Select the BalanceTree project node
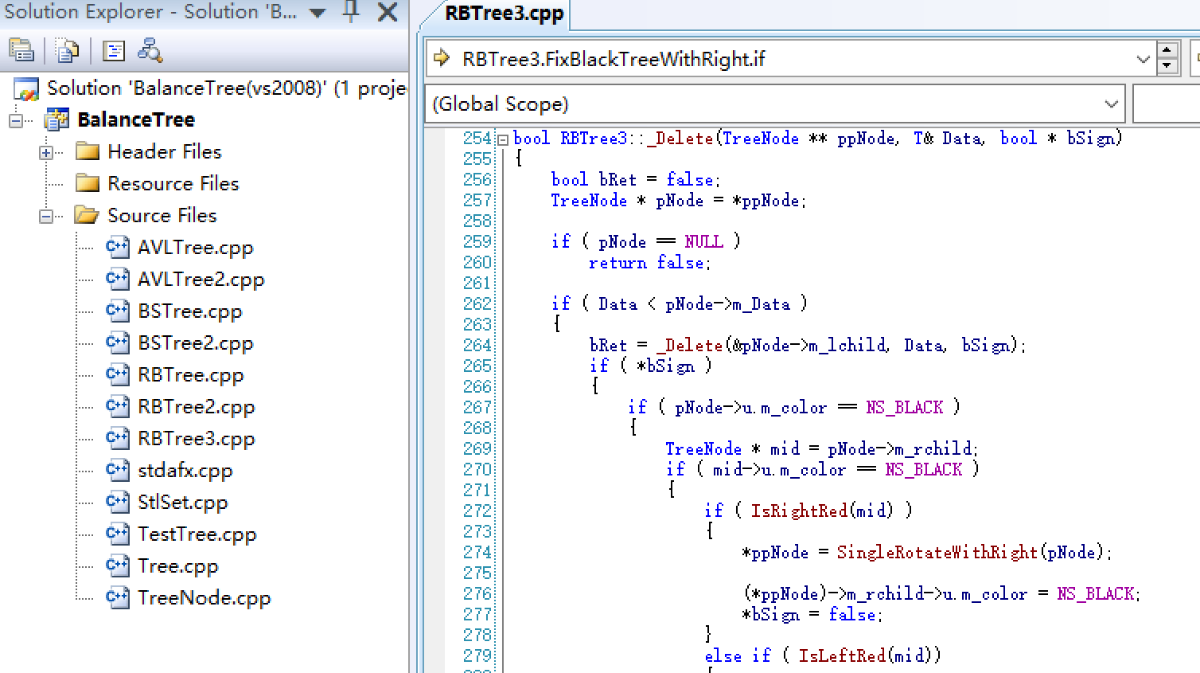Image resolution: width=1200 pixels, height=673 pixels. pos(136,120)
